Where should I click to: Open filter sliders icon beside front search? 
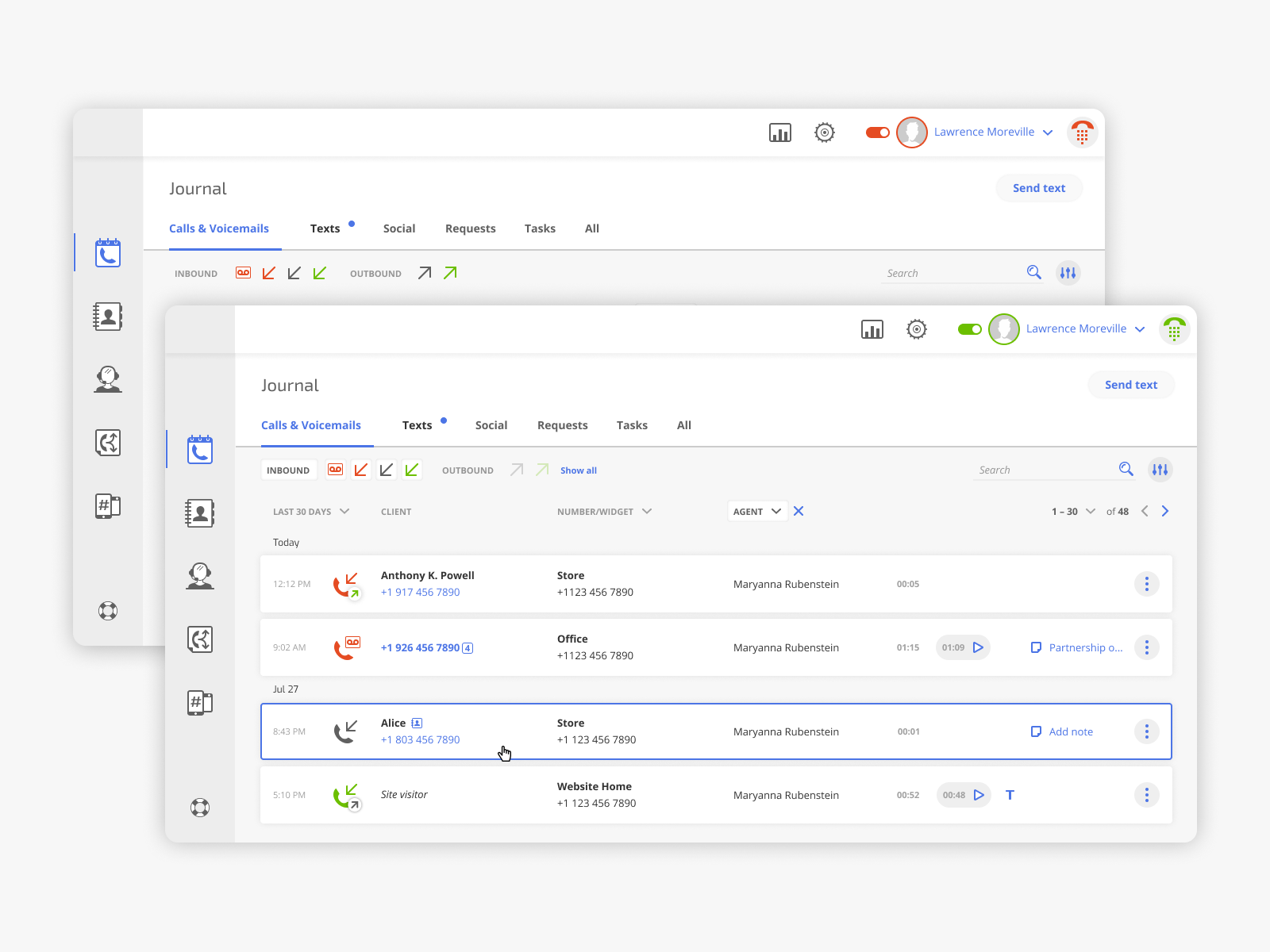1160,470
